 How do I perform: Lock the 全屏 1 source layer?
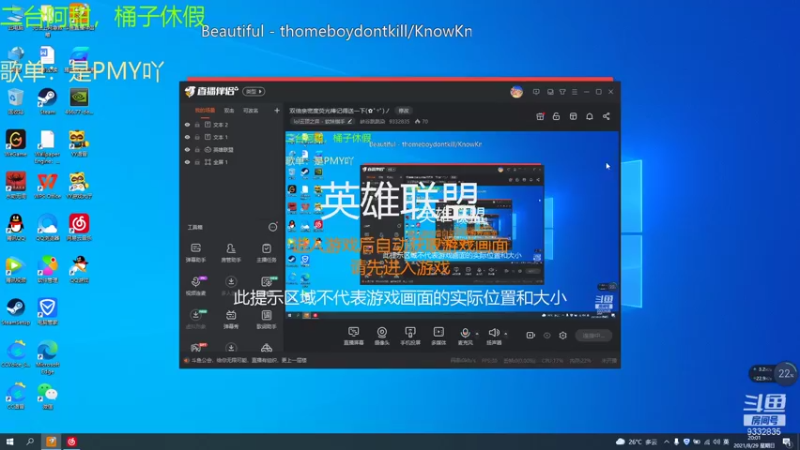click(x=197, y=162)
